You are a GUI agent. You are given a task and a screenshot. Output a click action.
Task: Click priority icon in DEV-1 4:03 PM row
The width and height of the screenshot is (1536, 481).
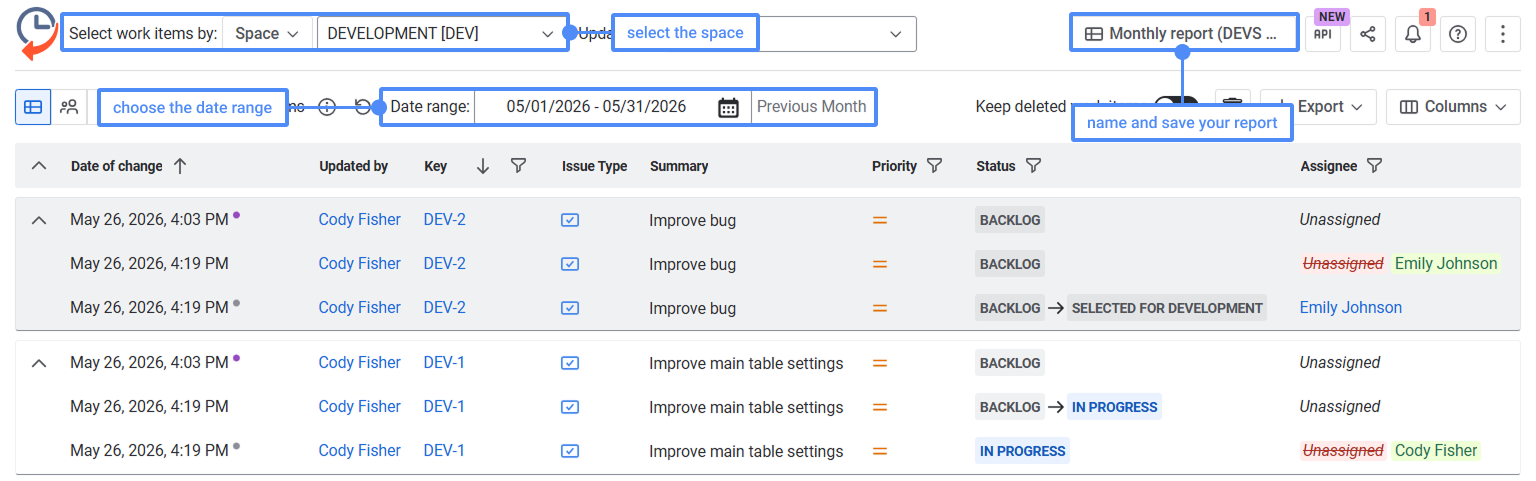(880, 363)
